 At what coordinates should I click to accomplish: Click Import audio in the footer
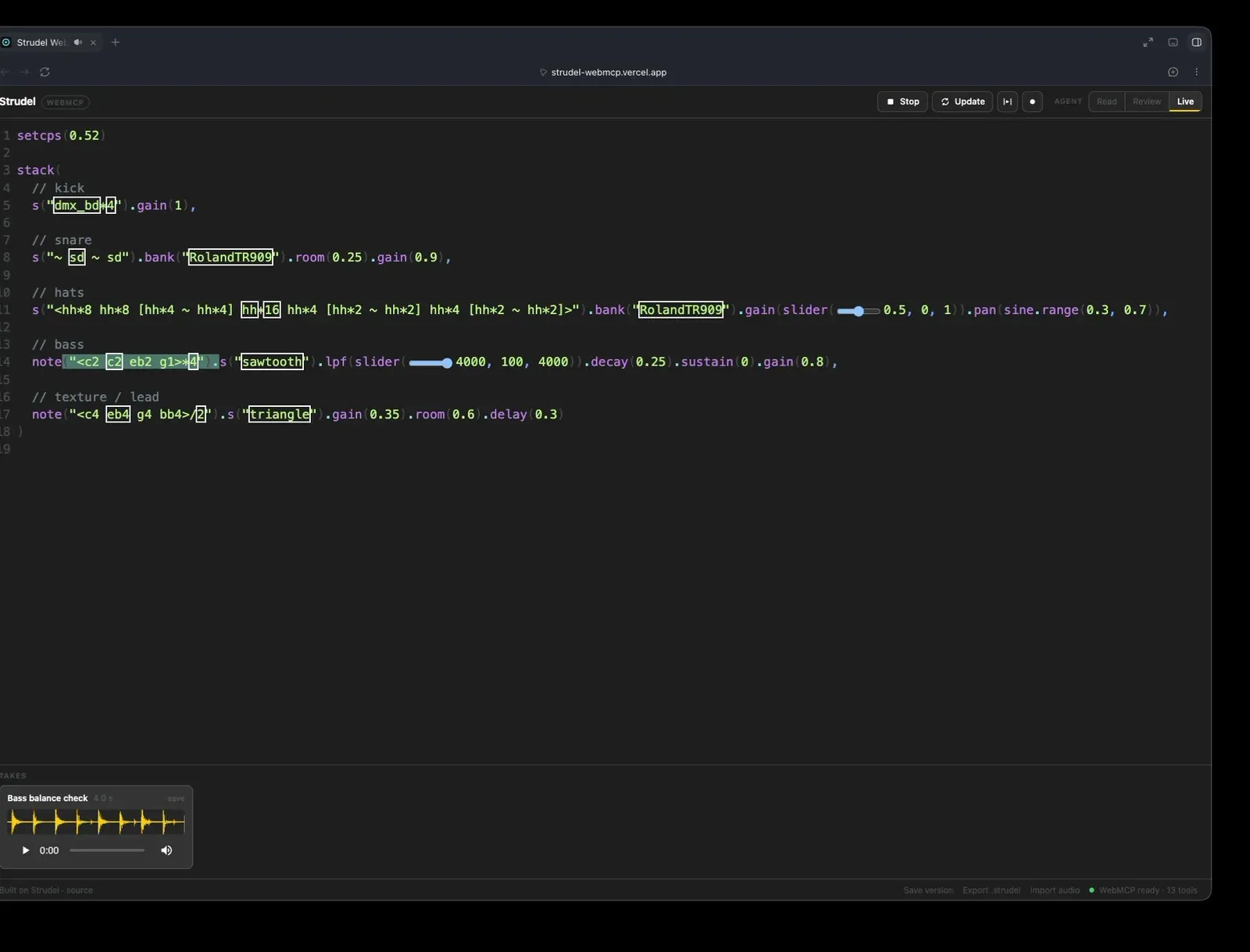click(1055, 890)
